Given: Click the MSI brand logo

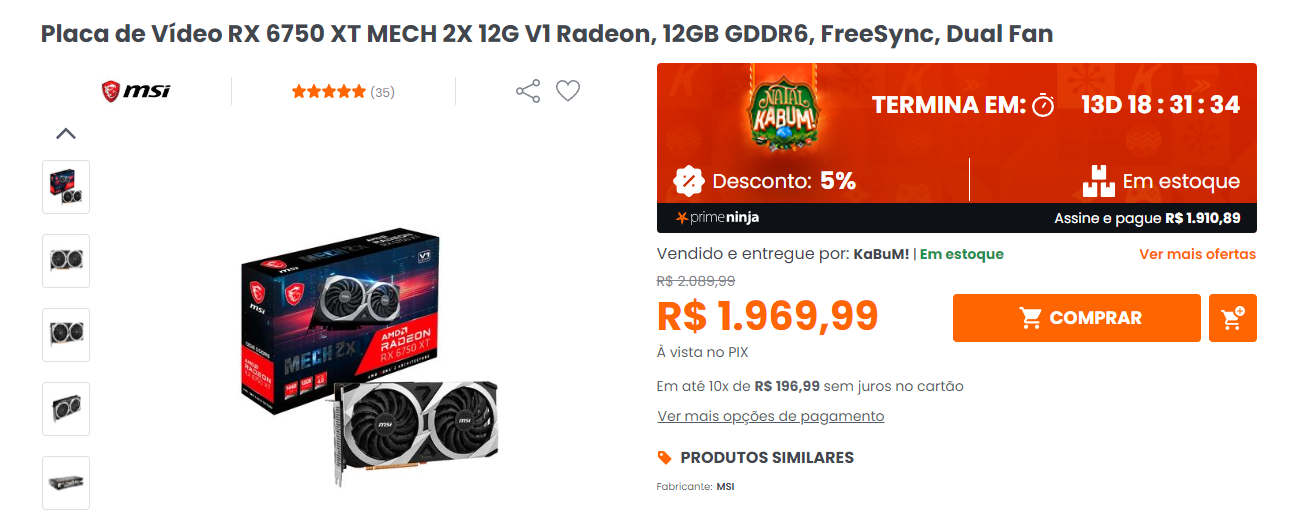Looking at the screenshot, I should coord(136,91).
